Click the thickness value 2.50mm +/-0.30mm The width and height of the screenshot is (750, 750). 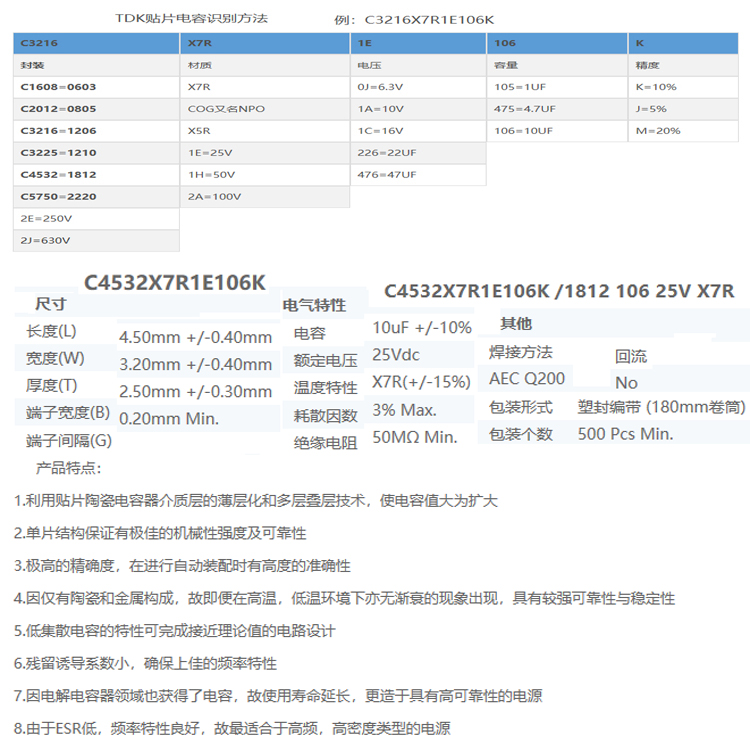pyautogui.click(x=196, y=392)
